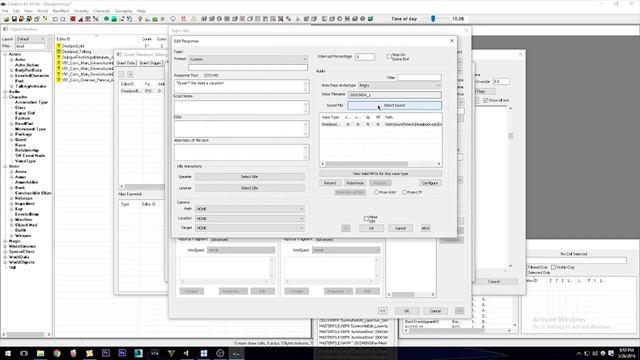
Task: Click the green landscape toolbar icon
Action: (155, 19)
